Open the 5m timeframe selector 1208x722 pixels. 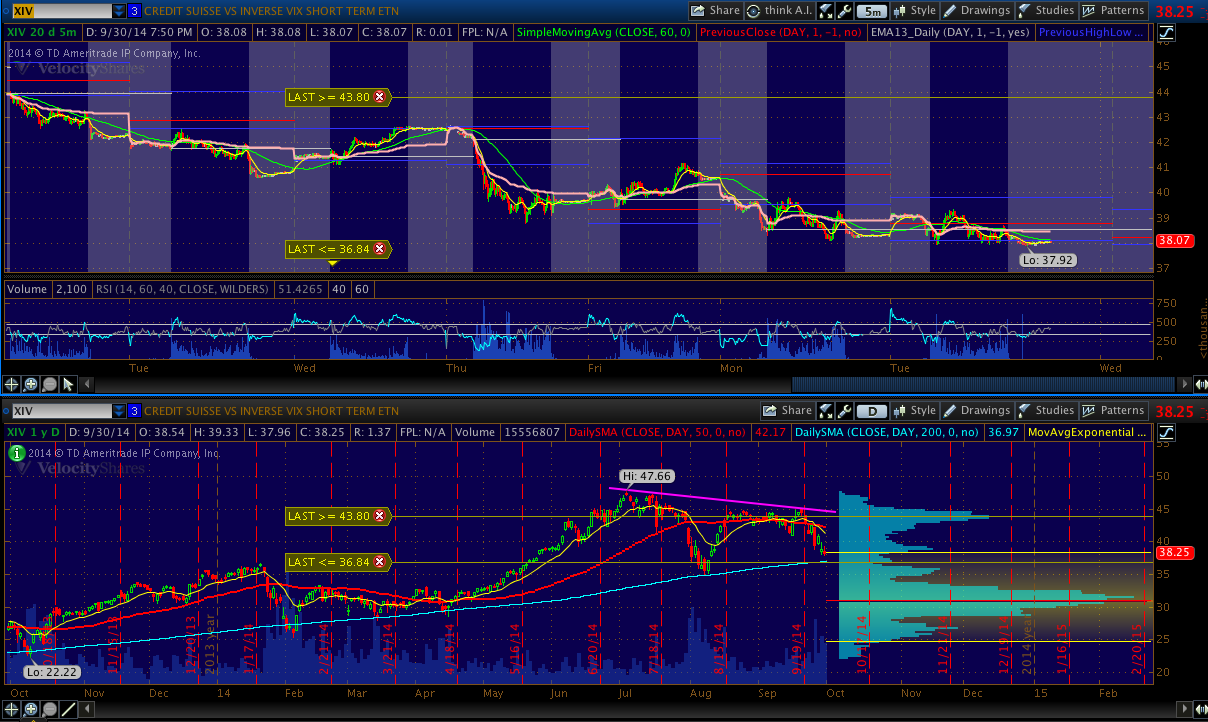[x=872, y=11]
